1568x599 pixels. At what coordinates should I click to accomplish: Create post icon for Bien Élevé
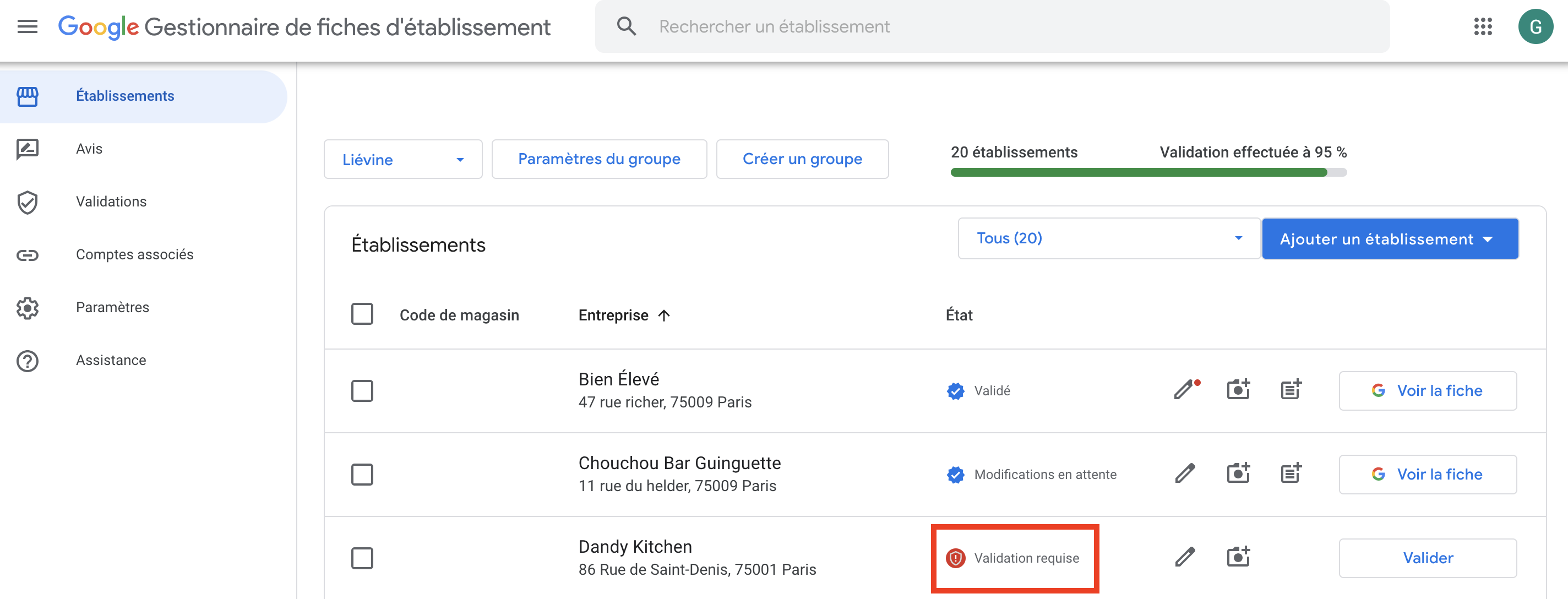tap(1291, 390)
